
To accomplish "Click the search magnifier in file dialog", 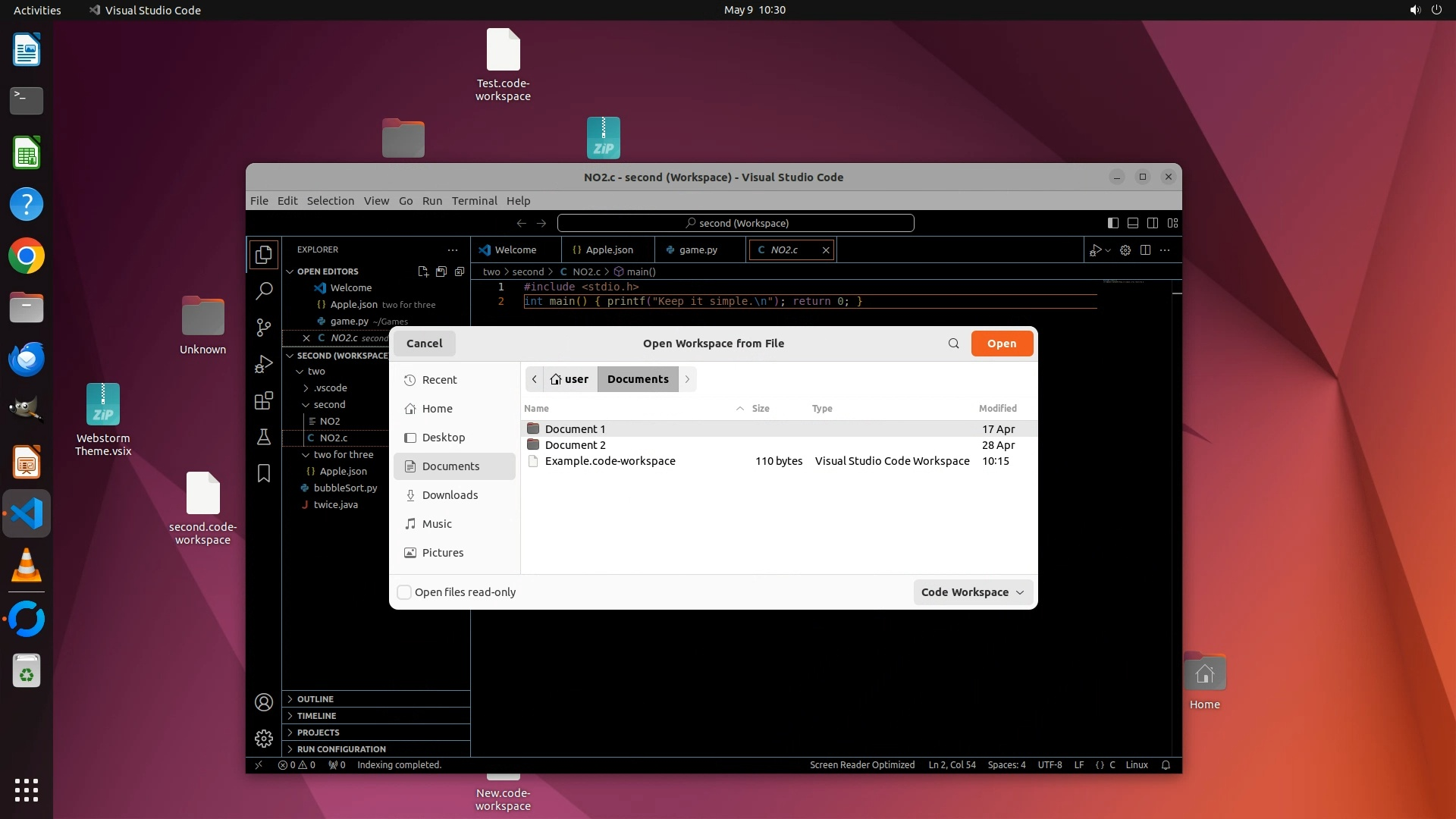I will (953, 344).
